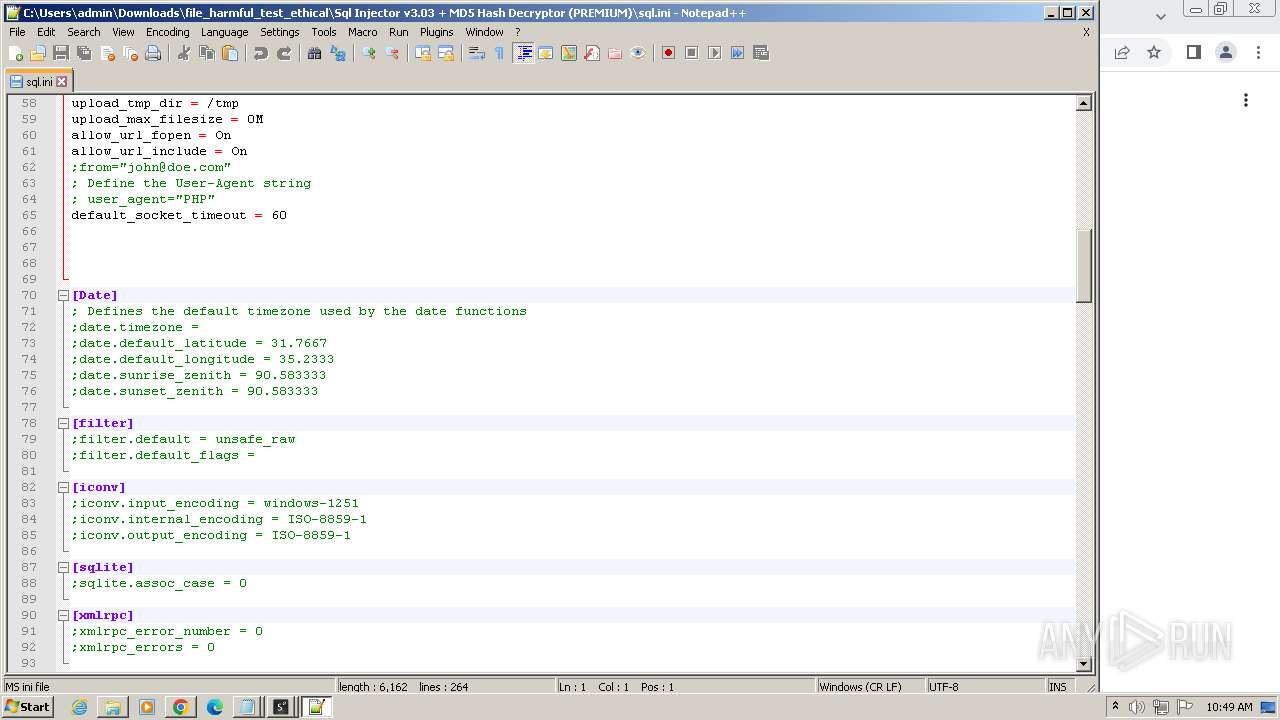Open the Language menu

pyautogui.click(x=224, y=32)
